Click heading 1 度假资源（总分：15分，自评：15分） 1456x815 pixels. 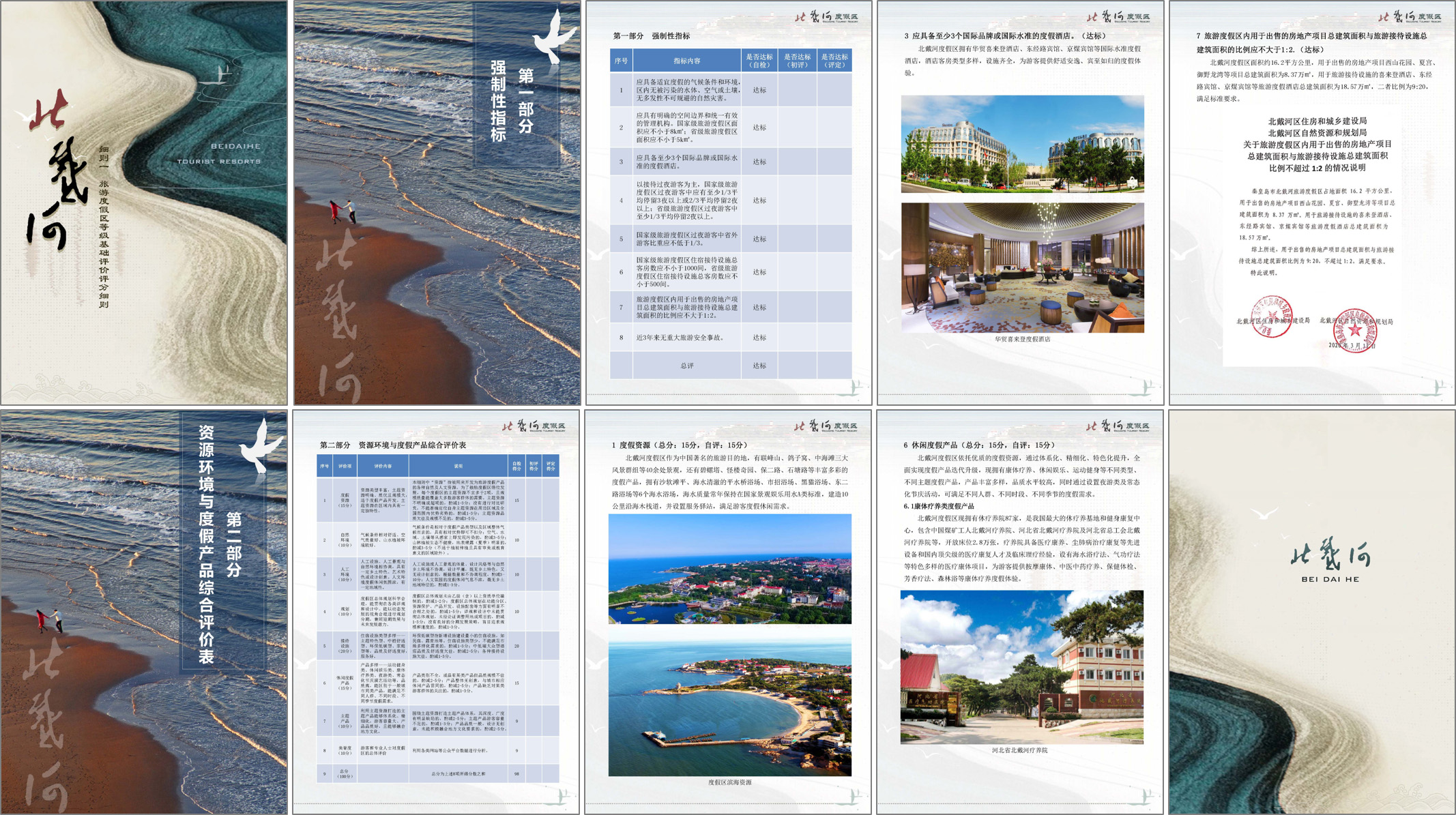(680, 445)
